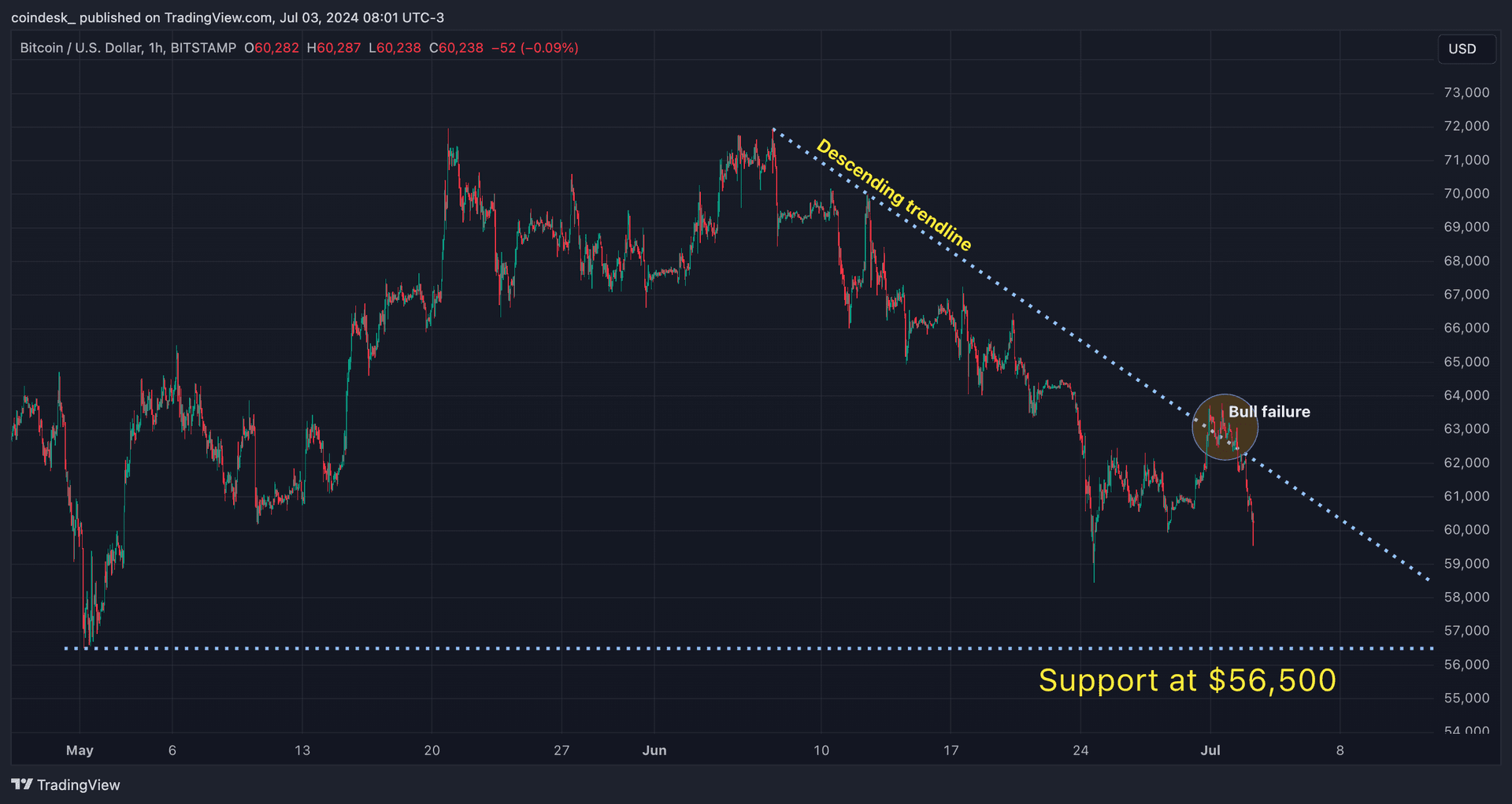Click the low value L60,238
Image resolution: width=1512 pixels, height=804 pixels.
[395, 48]
